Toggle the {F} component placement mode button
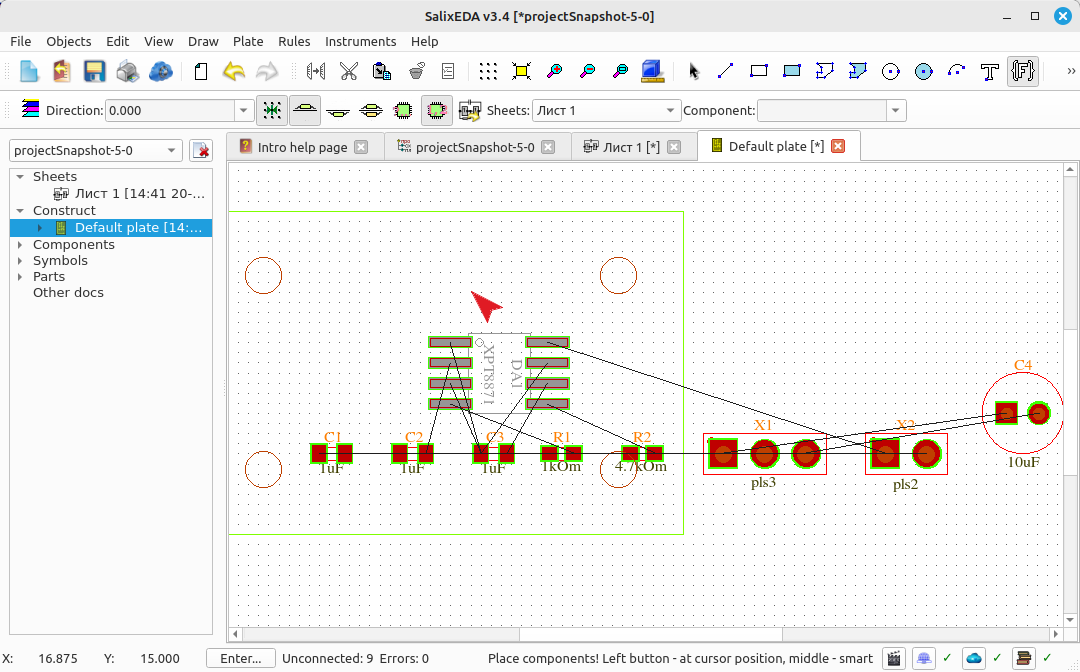Viewport: 1080px width, 672px height. 1023,71
